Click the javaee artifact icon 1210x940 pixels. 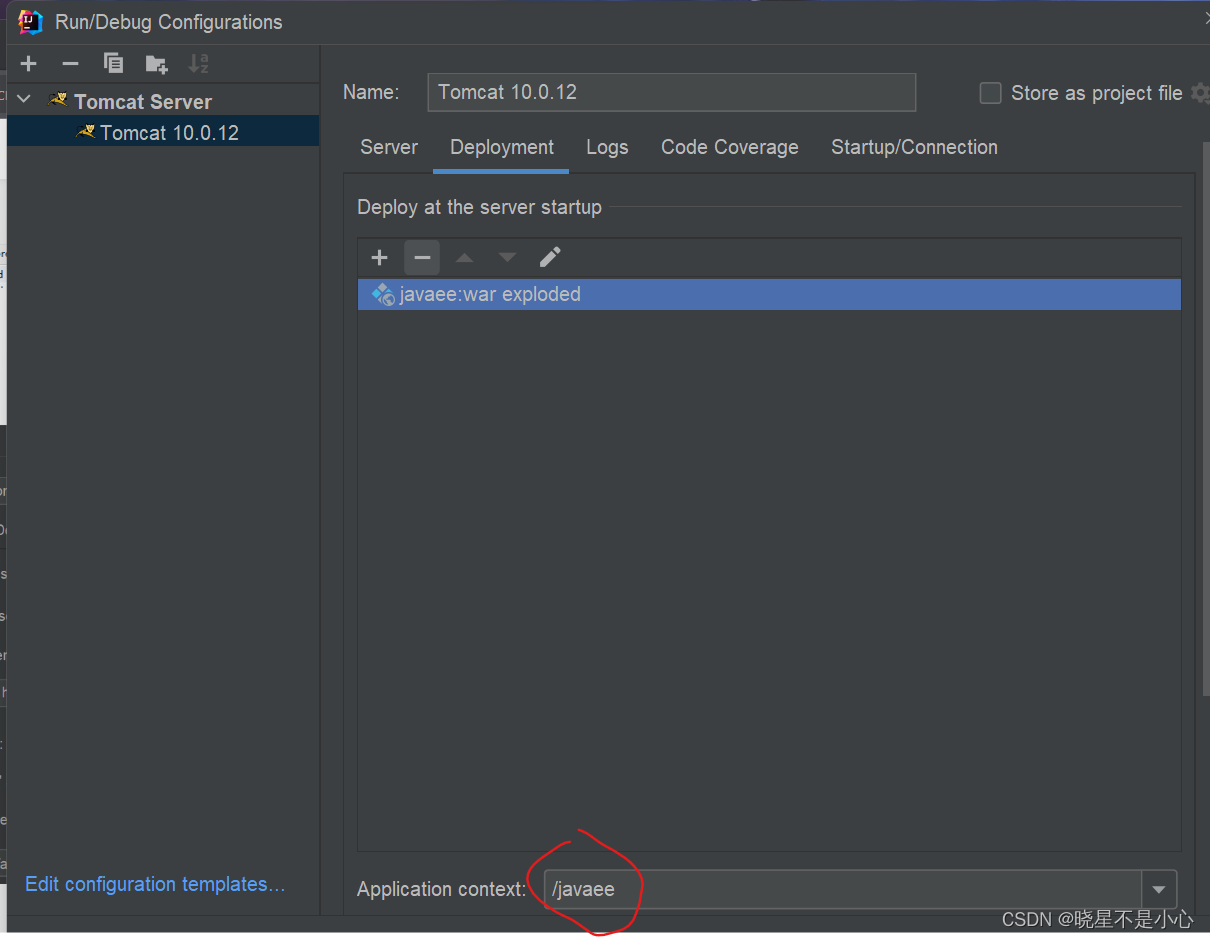coord(383,294)
